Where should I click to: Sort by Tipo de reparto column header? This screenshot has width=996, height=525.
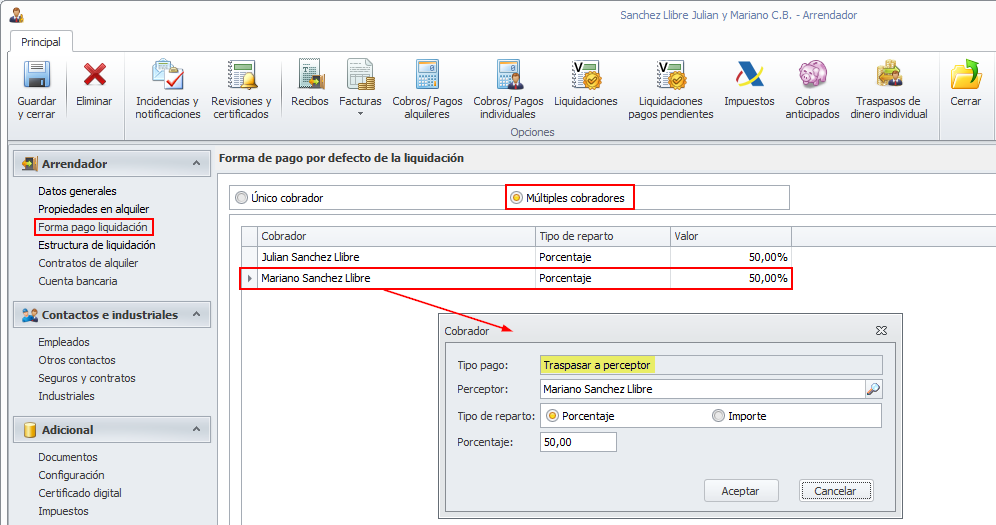point(603,236)
